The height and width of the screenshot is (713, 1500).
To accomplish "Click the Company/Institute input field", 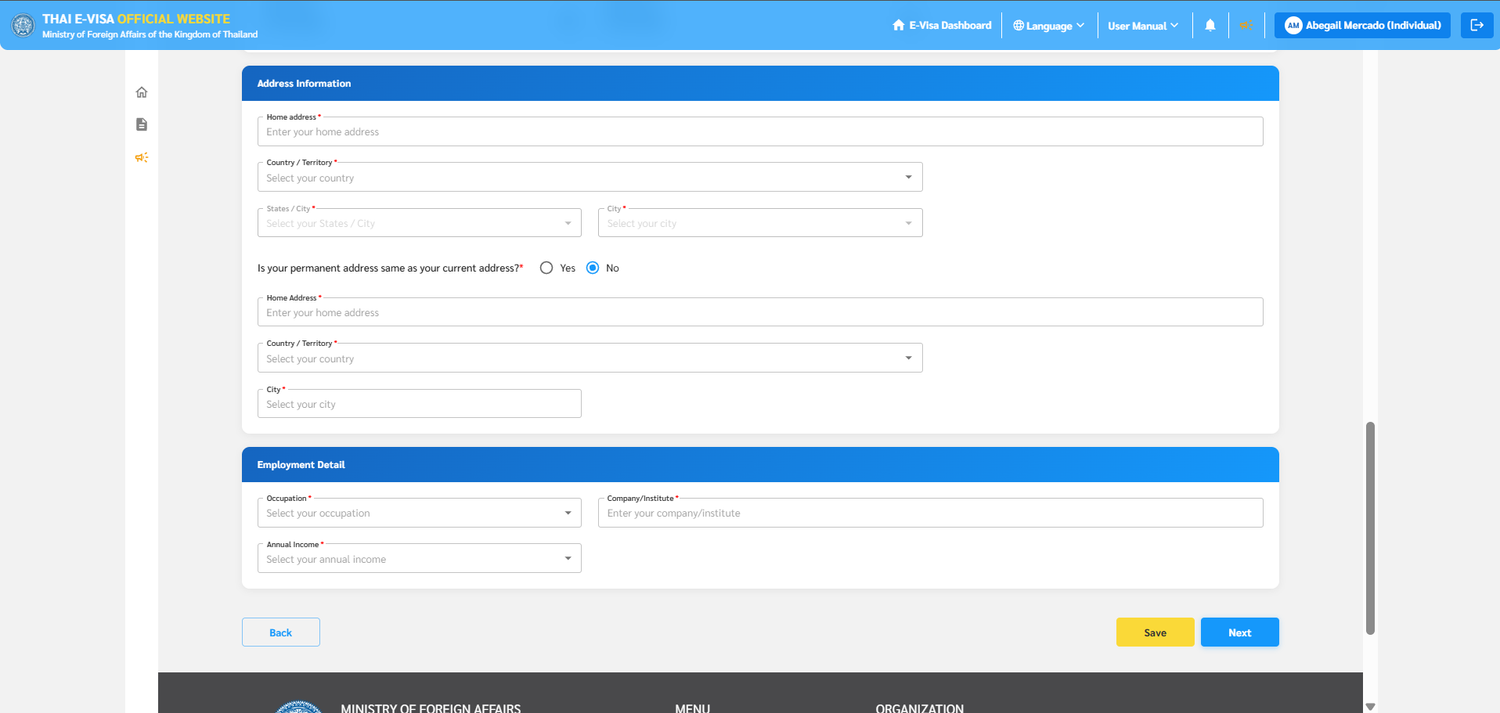I will 930,513.
